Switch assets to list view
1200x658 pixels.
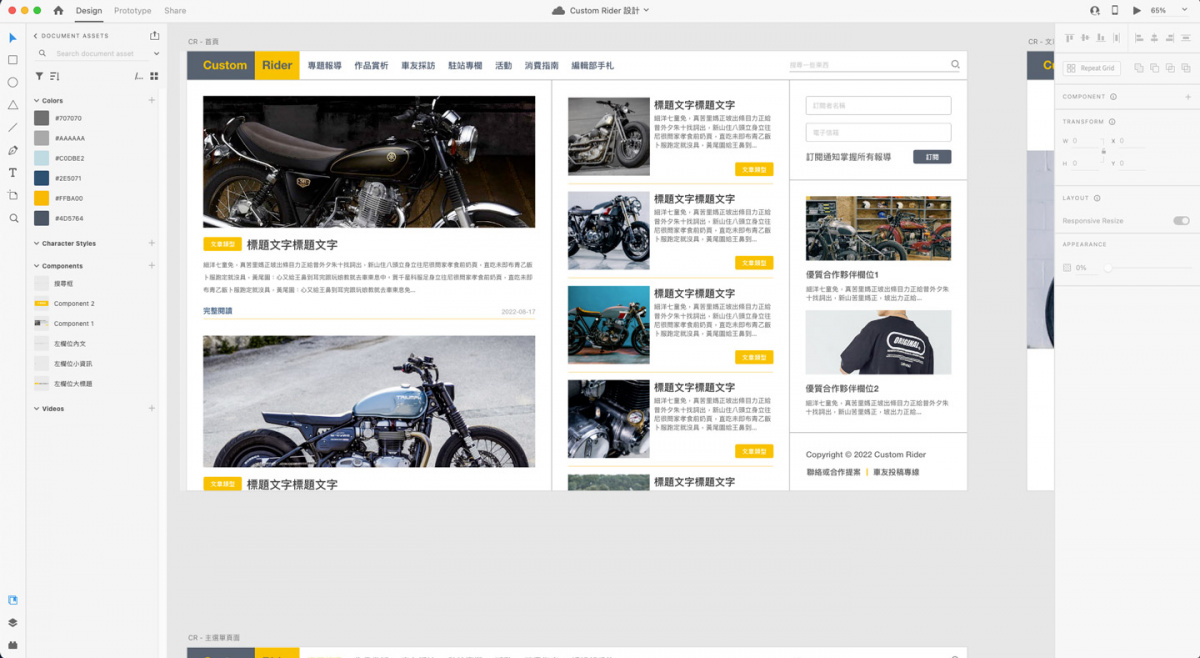pos(139,76)
